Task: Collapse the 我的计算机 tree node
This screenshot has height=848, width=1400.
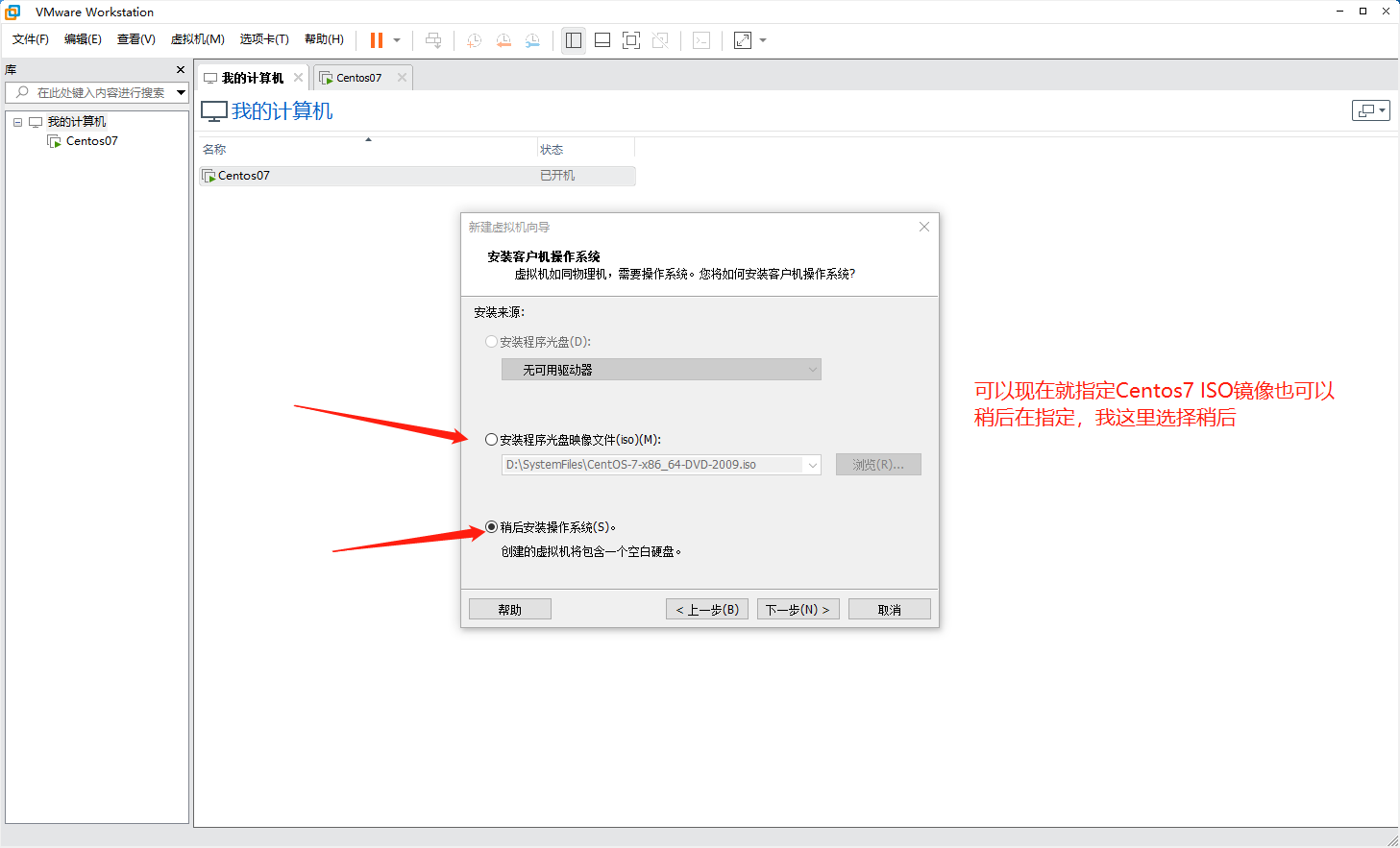Action: click(17, 122)
